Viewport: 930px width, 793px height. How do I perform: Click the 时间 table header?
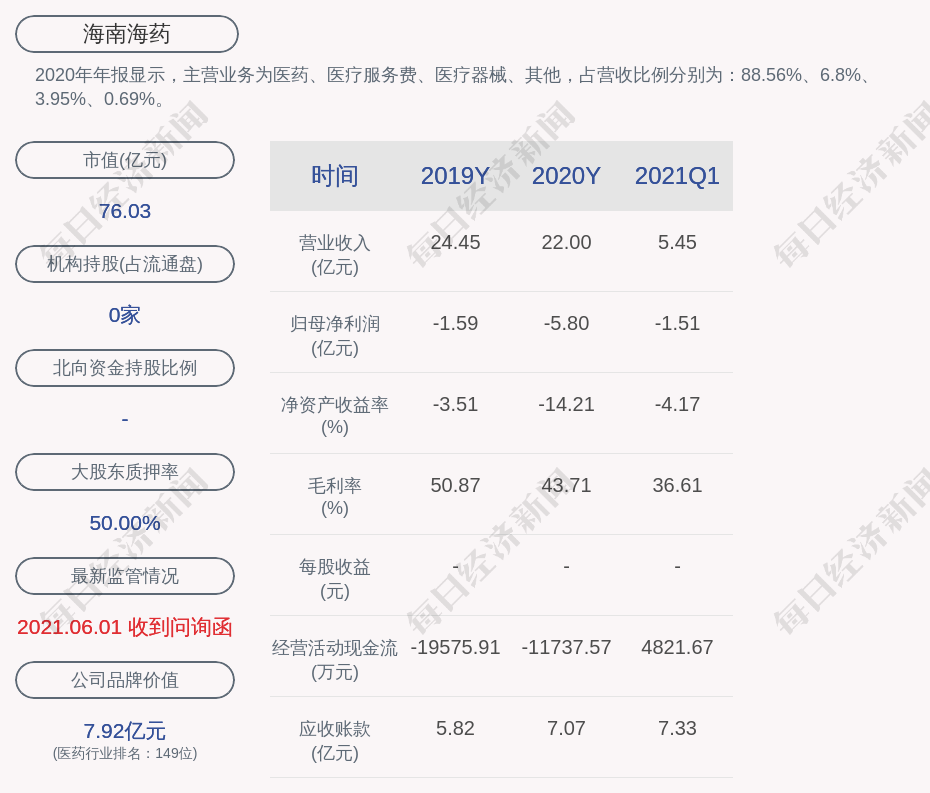pyautogui.click(x=335, y=176)
